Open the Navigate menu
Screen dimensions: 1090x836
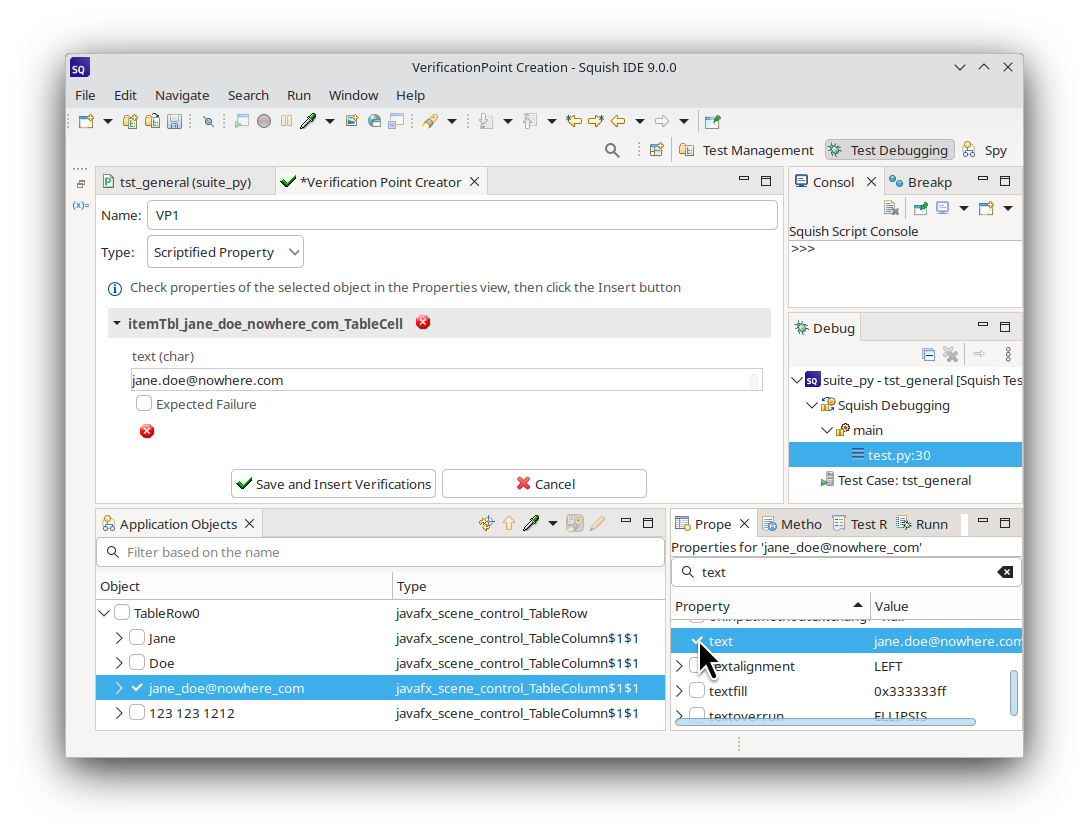[x=182, y=95]
